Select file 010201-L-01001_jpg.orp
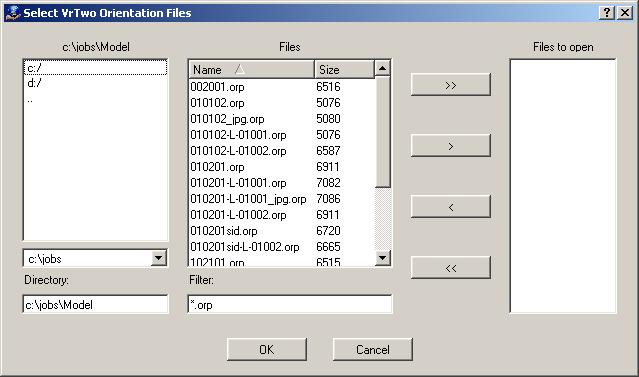The image size is (639, 377). (248, 199)
